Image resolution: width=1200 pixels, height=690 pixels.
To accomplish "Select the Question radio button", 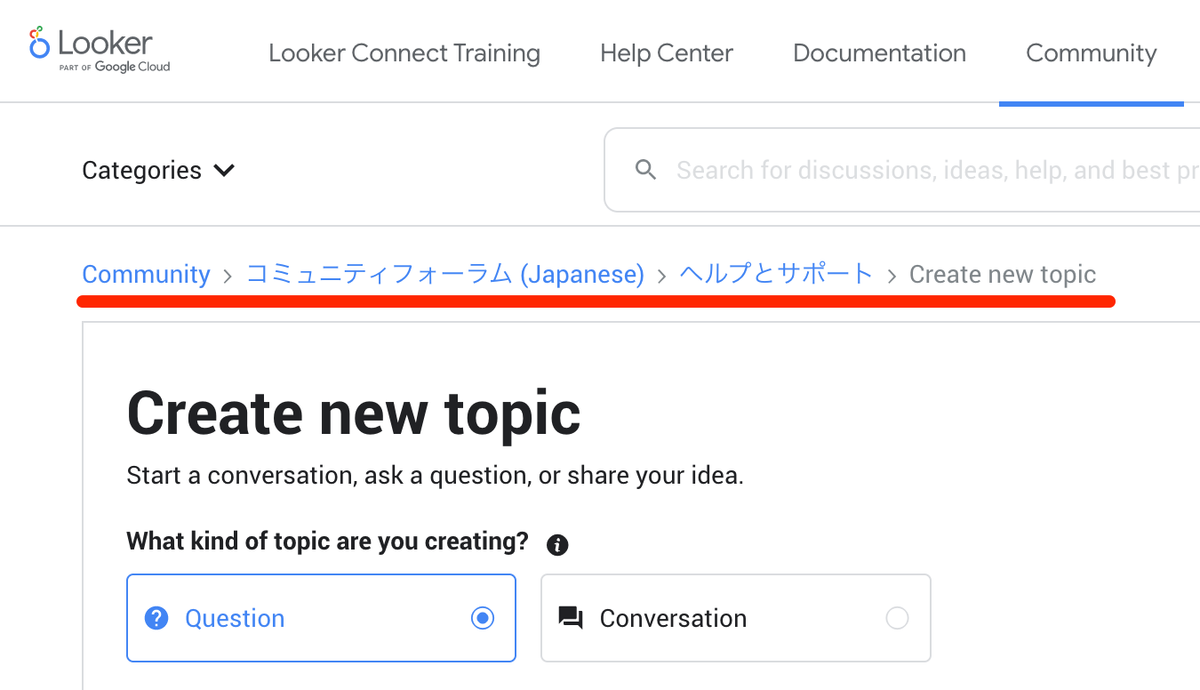I will [x=483, y=618].
